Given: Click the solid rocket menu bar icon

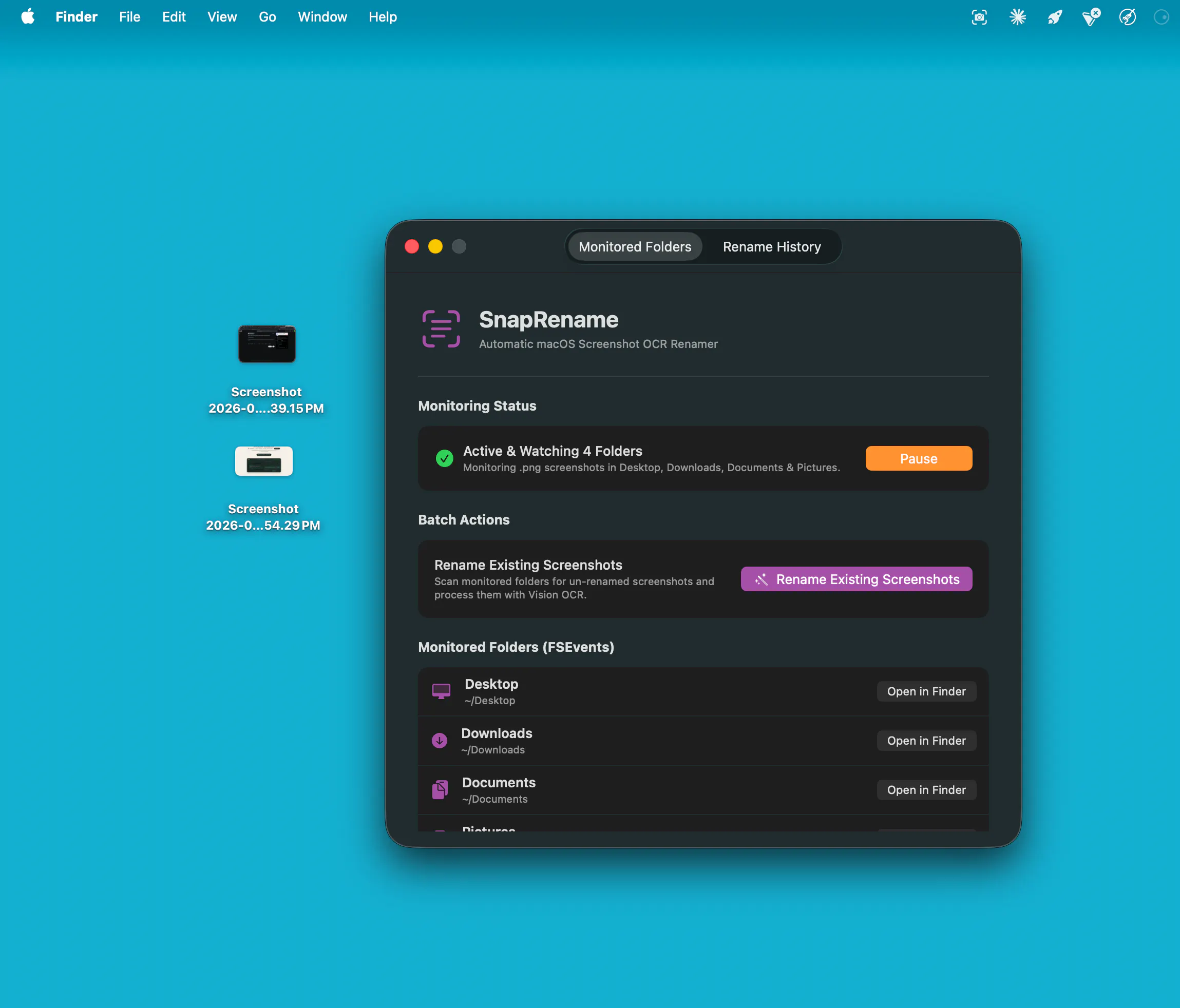Looking at the screenshot, I should point(1055,17).
